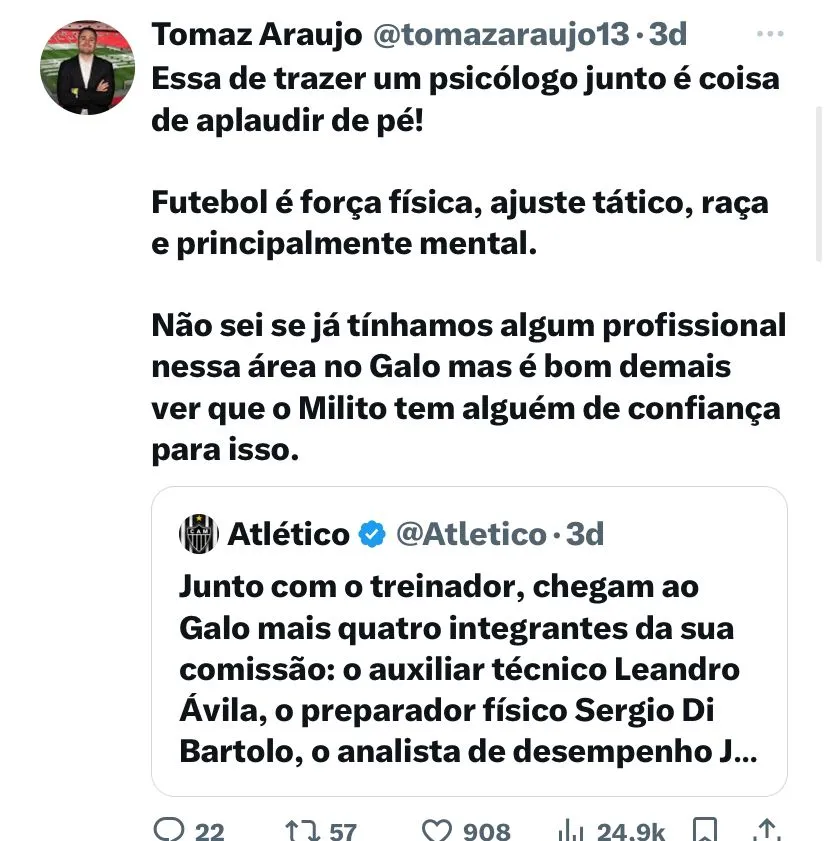Open the three-dot more options menu
This screenshot has width=828, height=841.
coord(769,35)
